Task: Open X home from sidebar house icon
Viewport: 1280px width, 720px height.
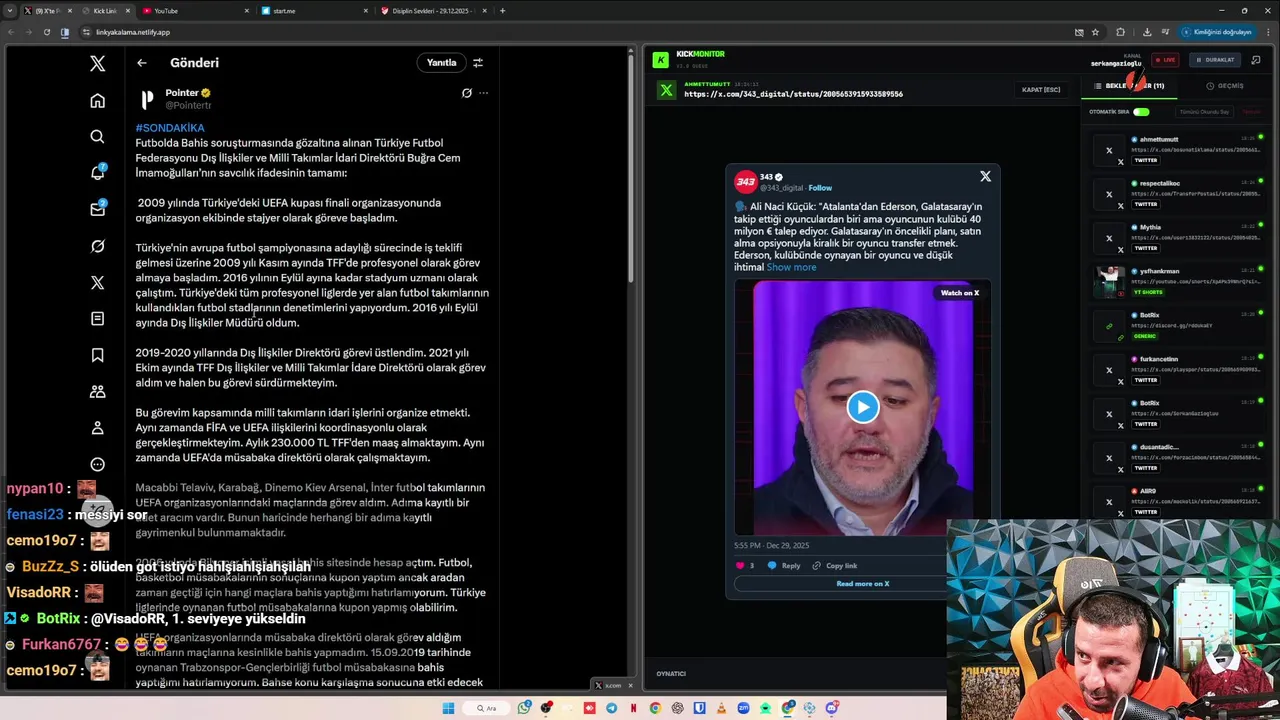Action: tap(97, 101)
